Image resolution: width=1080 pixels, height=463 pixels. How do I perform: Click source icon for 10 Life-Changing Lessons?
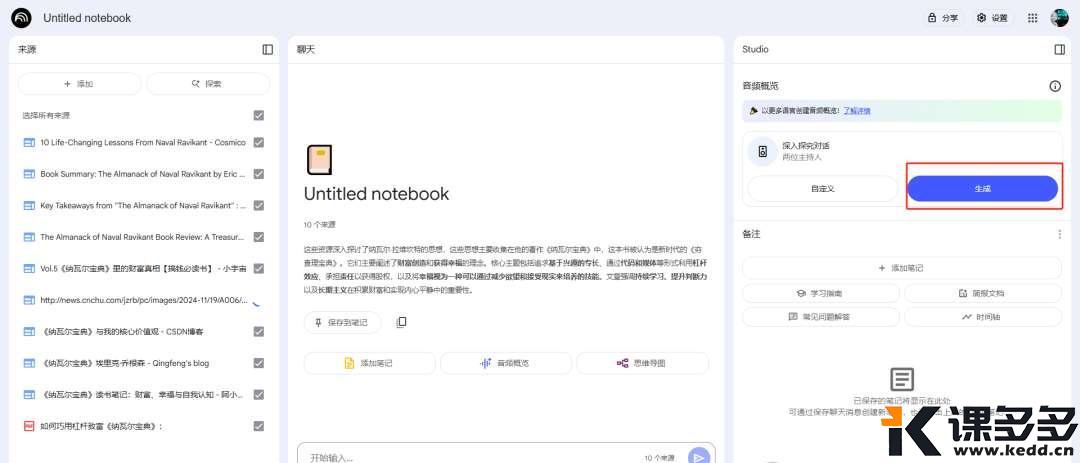tap(29, 143)
